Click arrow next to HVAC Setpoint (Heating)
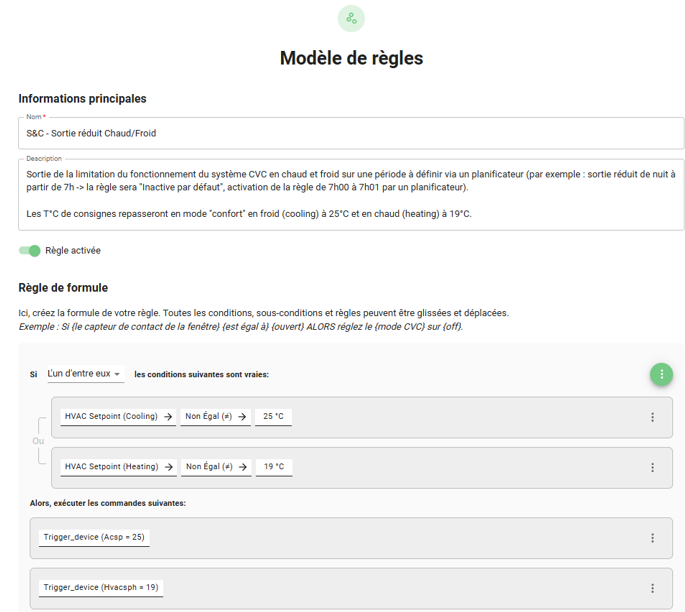Image resolution: width=685 pixels, height=612 pixels. coord(168,467)
